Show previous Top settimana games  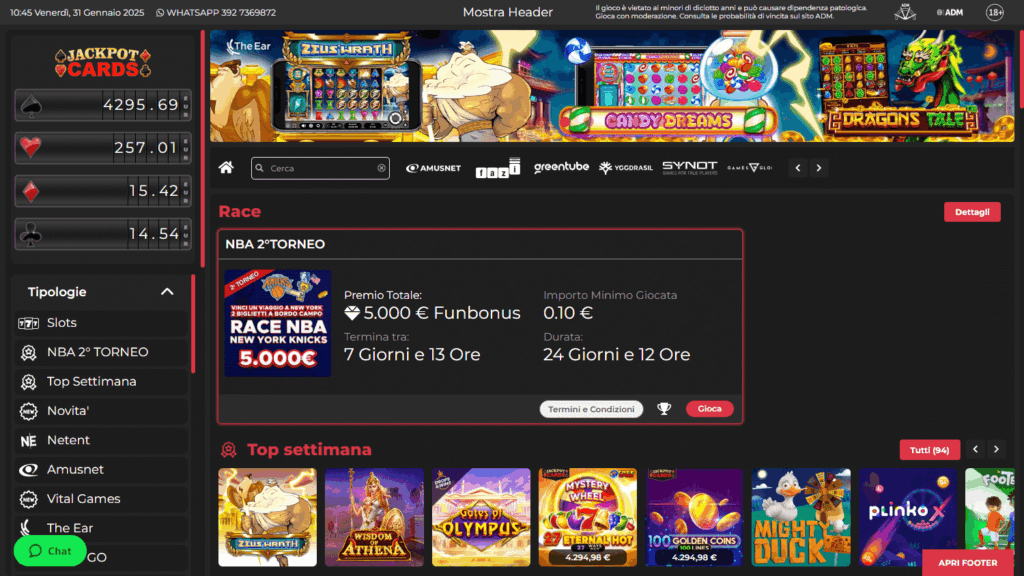click(976, 449)
